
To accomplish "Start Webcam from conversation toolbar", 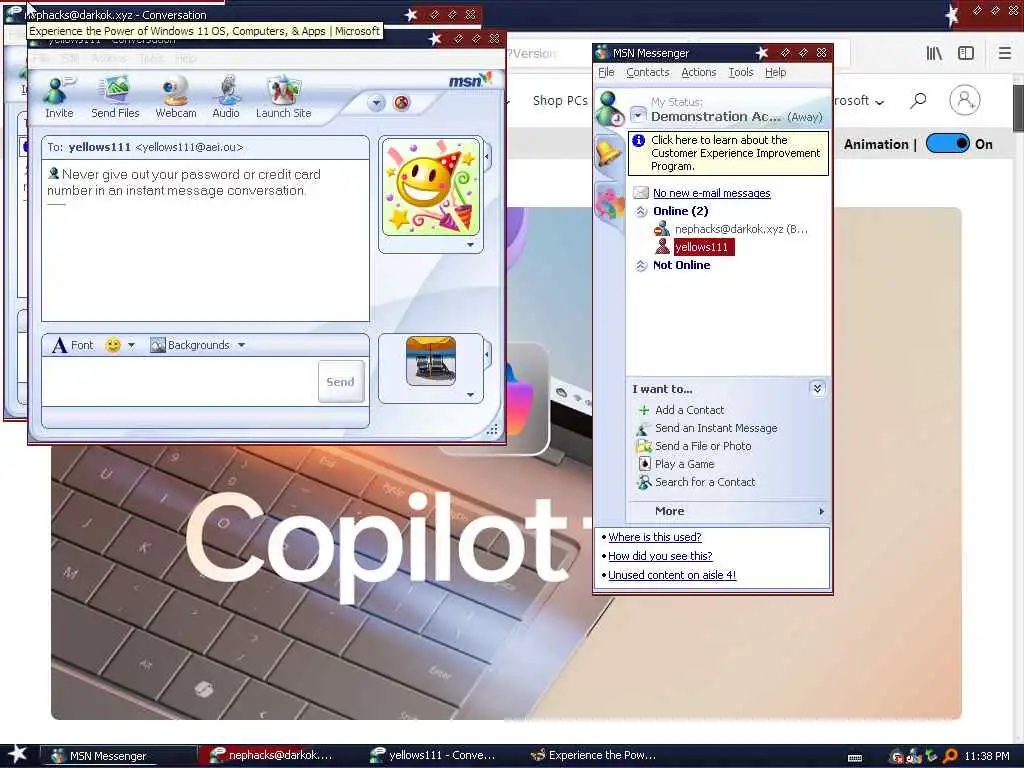I will (x=176, y=97).
